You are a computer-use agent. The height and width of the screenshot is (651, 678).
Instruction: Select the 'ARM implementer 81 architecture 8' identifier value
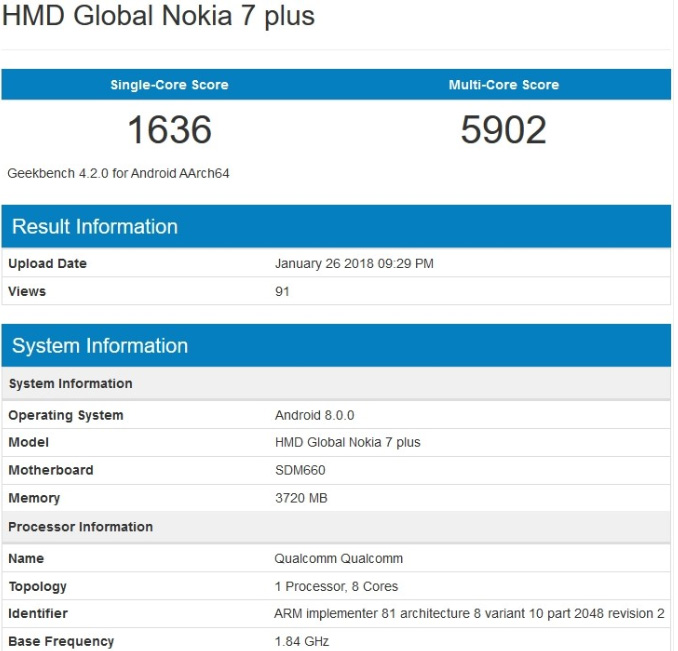[469, 613]
